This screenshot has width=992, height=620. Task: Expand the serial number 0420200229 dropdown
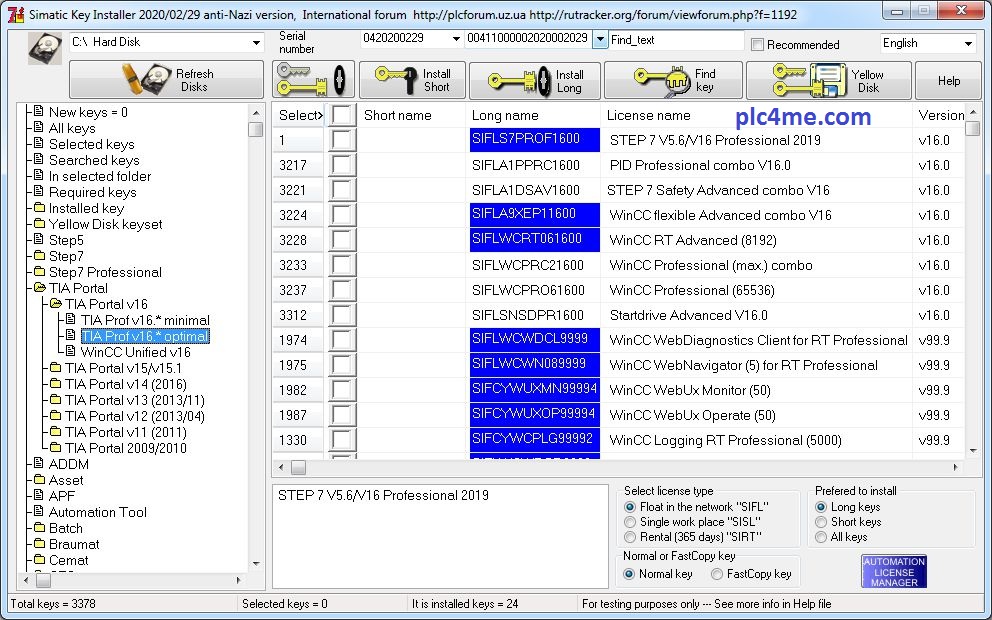[x=456, y=39]
